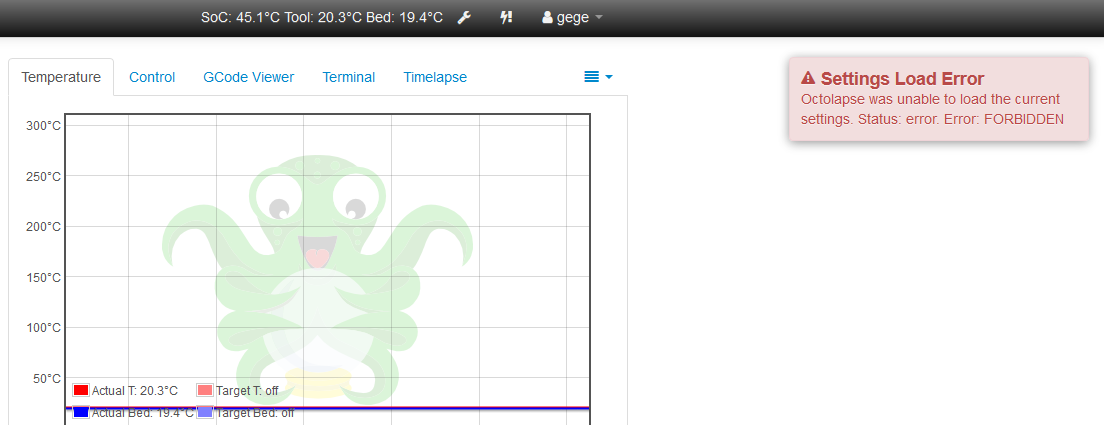The width and height of the screenshot is (1104, 425).
Task: Dismiss the Settings Load Error notification
Action: click(939, 99)
